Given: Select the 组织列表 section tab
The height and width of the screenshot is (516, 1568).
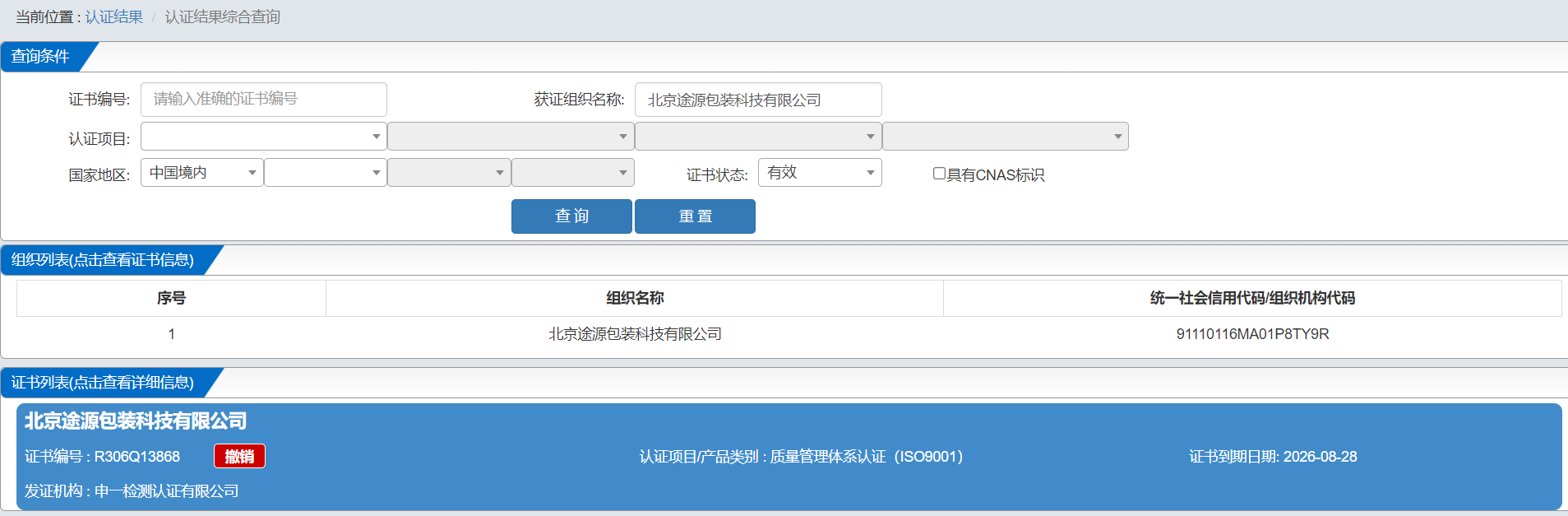Looking at the screenshot, I should (104, 260).
